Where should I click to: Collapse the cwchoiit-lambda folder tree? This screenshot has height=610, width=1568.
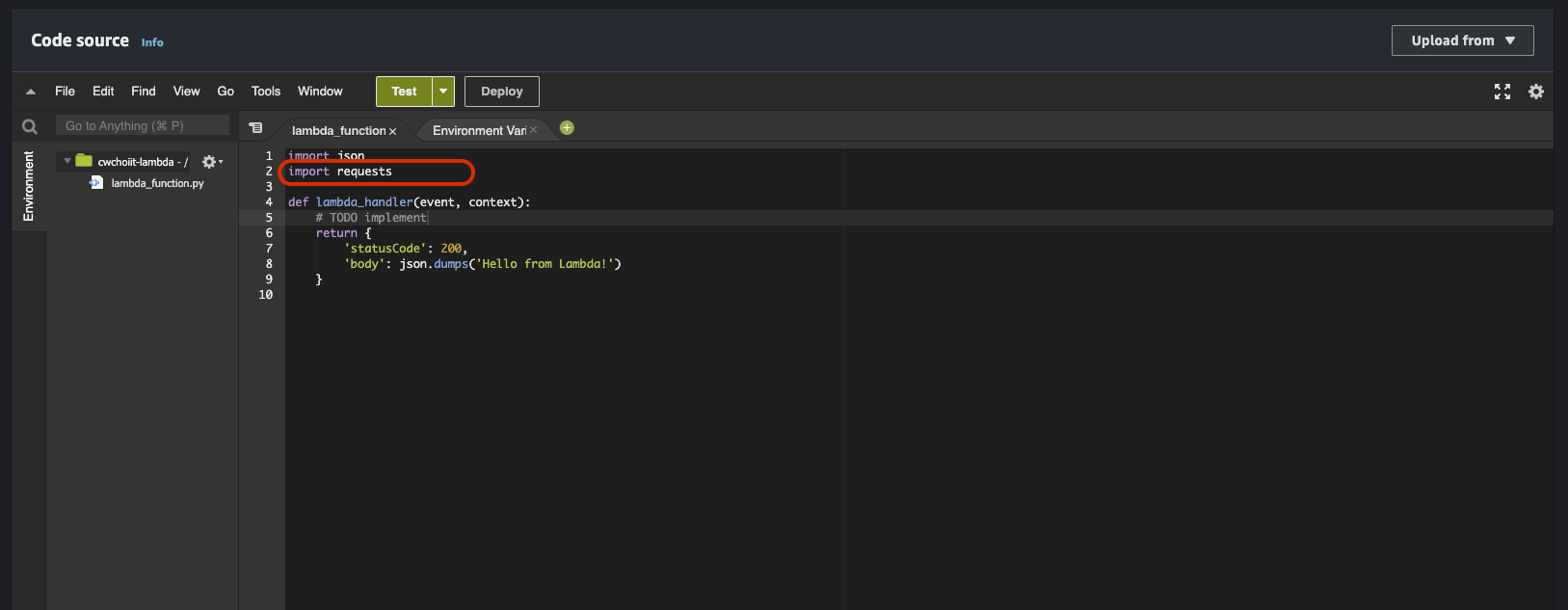[66, 161]
